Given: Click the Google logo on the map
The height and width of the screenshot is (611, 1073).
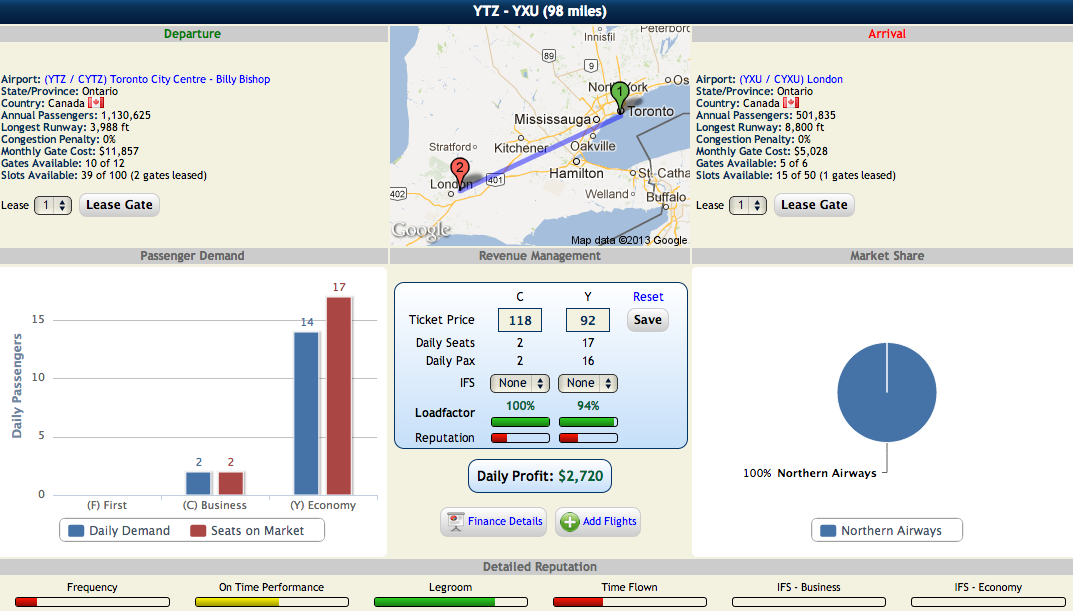Looking at the screenshot, I should (x=422, y=231).
